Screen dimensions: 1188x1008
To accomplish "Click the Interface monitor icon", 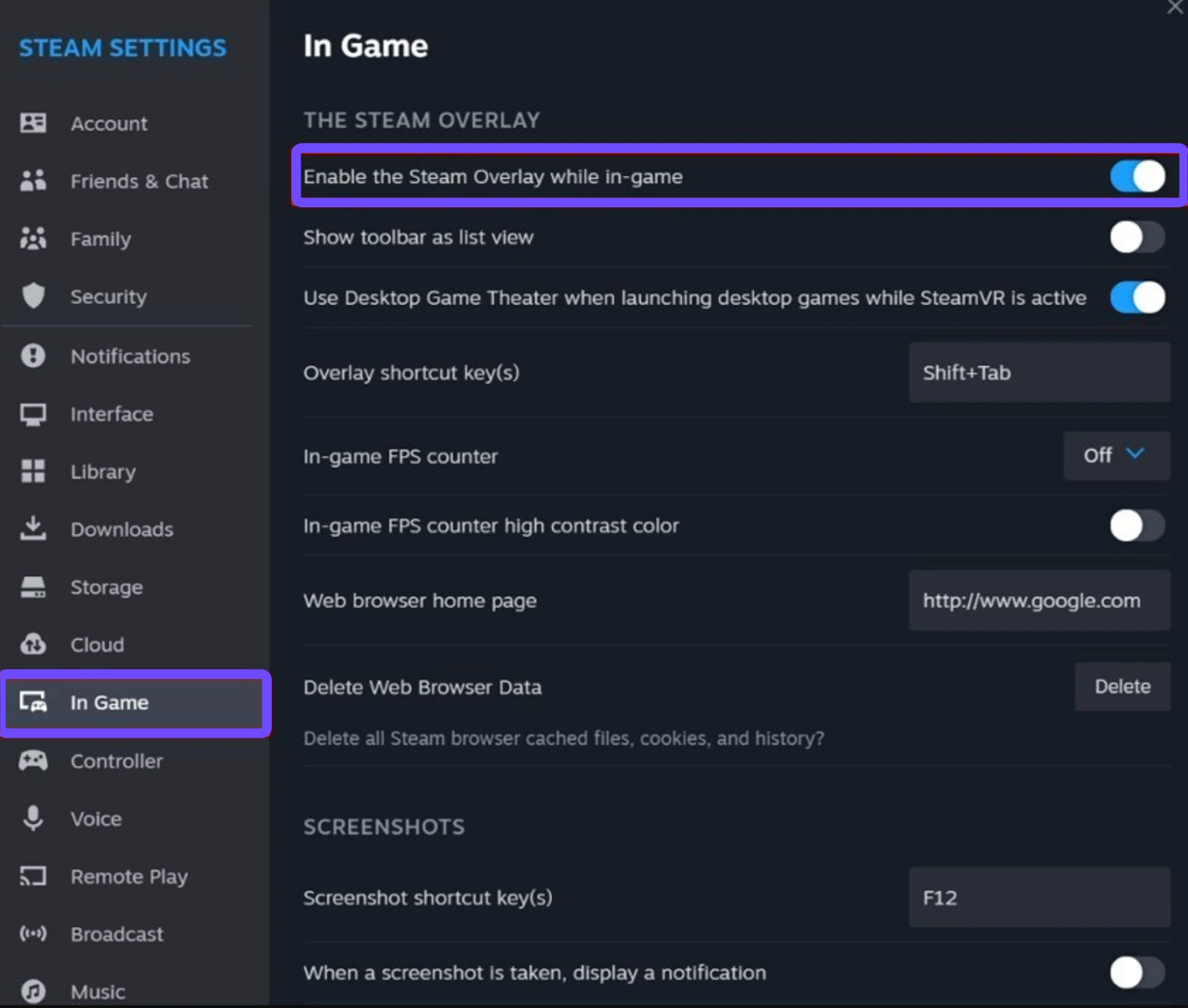I will click(33, 414).
